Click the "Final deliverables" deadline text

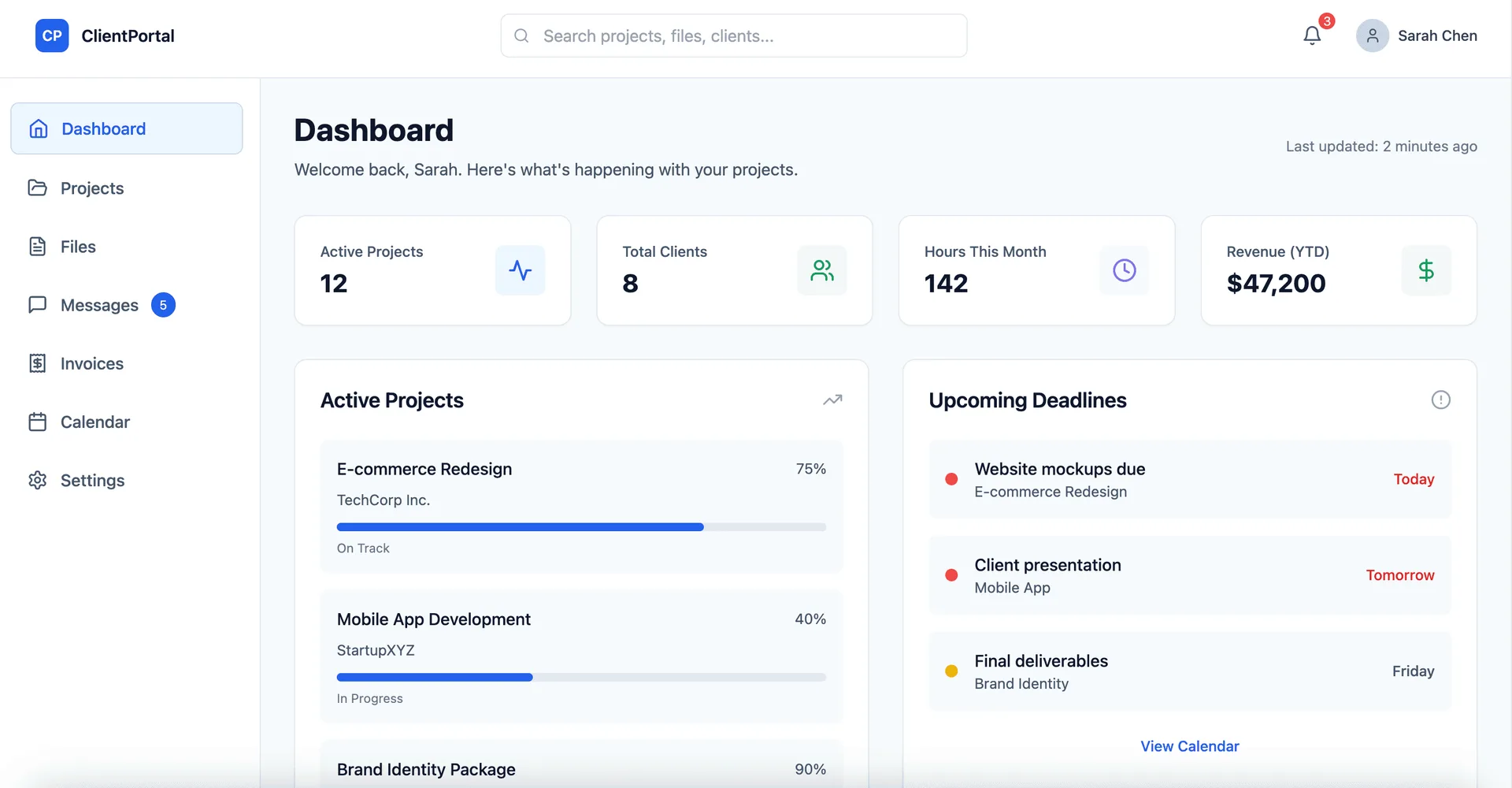click(x=1041, y=661)
